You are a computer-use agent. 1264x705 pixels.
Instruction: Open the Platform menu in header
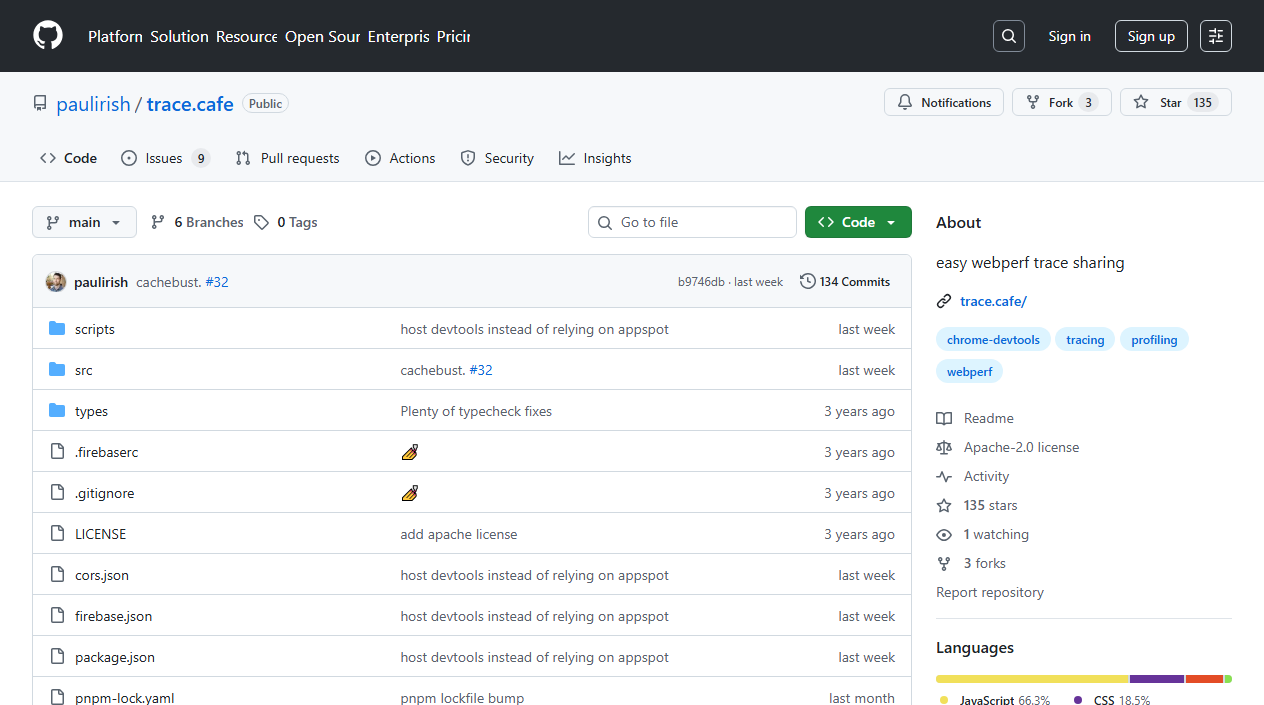115,36
